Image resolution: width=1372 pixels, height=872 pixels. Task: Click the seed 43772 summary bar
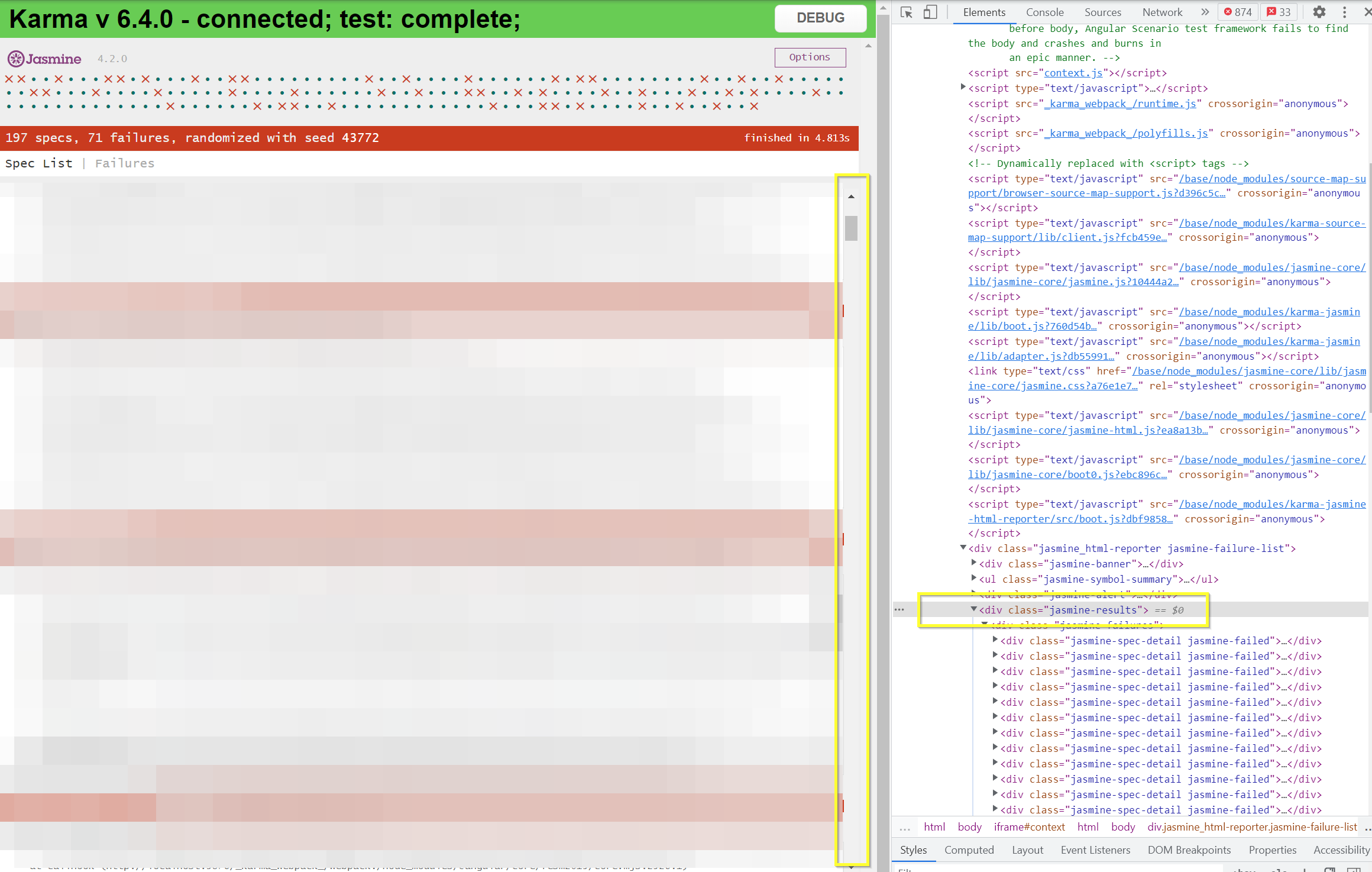point(429,138)
